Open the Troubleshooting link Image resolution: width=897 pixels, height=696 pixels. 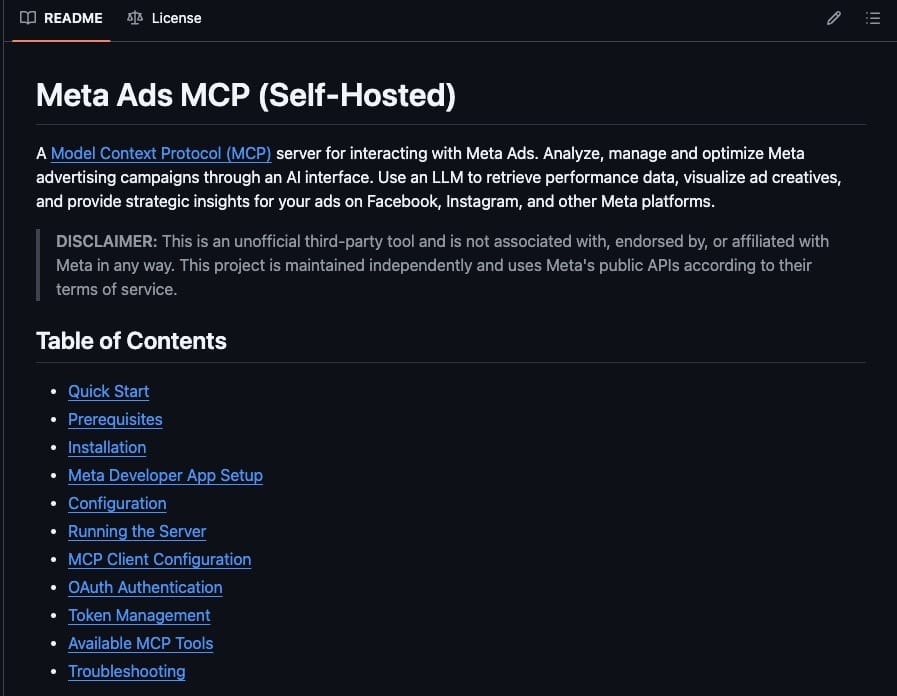coord(126,671)
